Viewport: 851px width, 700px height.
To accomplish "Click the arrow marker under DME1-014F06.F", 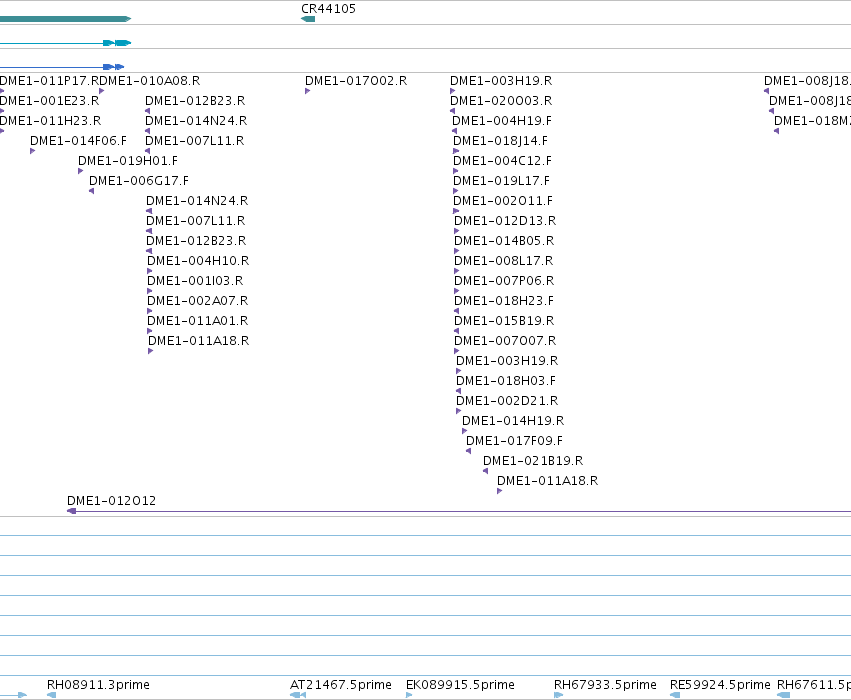I will (x=33, y=151).
